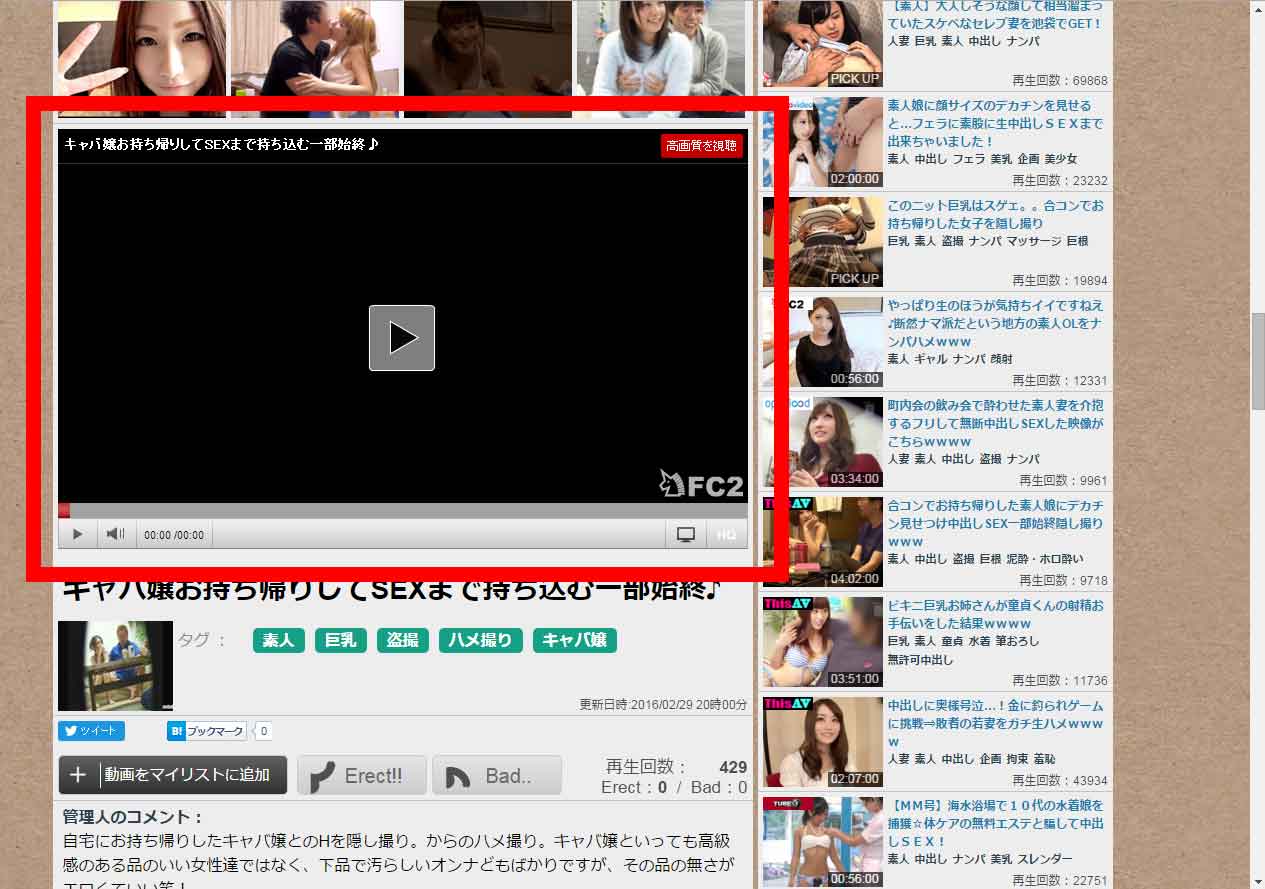The width and height of the screenshot is (1265, 889).
Task: Toggle HQ quality in the player bar
Action: [727, 534]
